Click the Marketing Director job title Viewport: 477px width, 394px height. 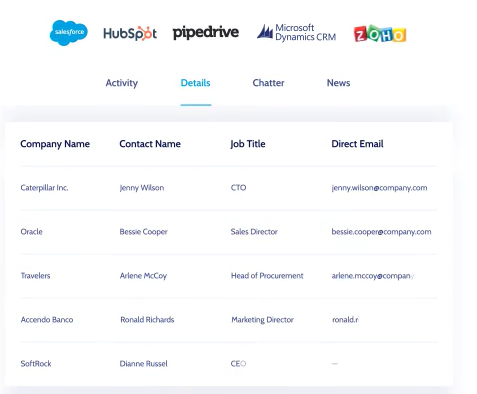point(263,320)
